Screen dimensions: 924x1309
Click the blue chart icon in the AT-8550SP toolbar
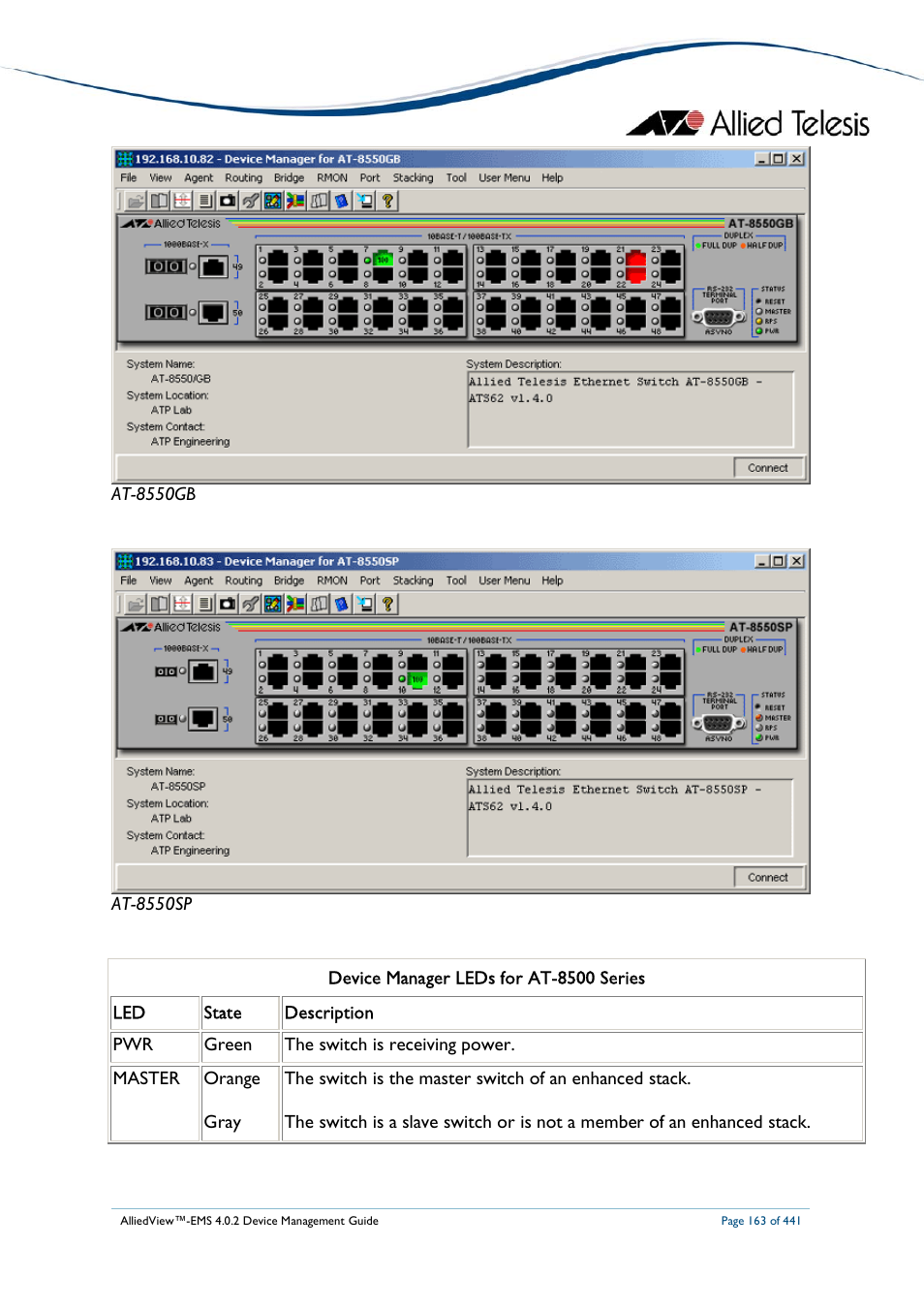point(273,604)
